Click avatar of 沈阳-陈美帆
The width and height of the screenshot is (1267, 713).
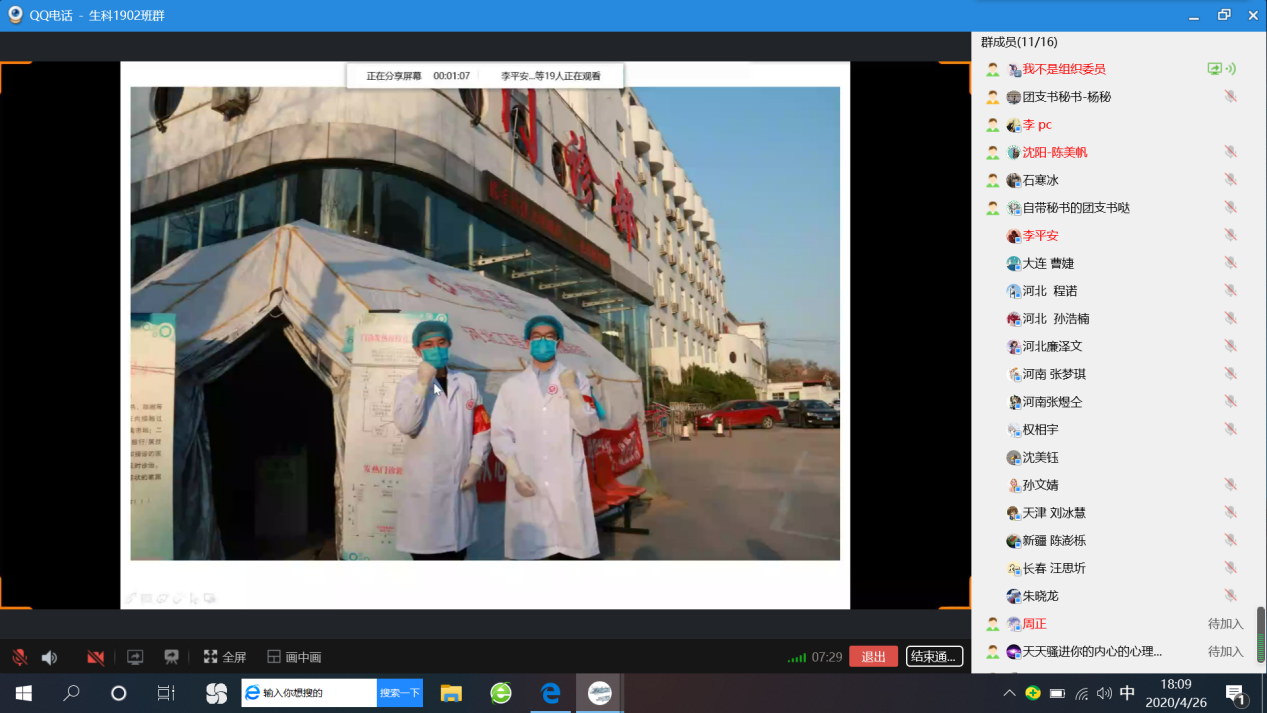tap(1014, 153)
